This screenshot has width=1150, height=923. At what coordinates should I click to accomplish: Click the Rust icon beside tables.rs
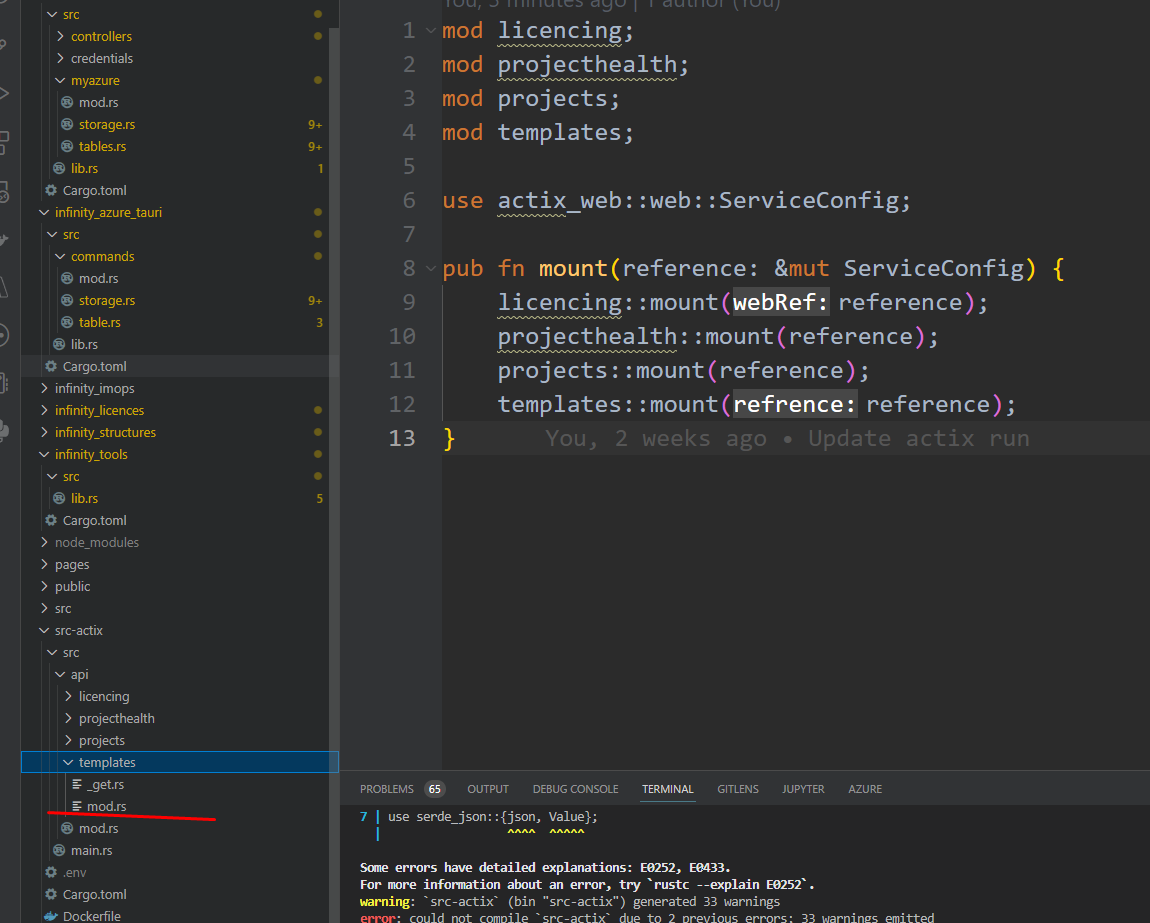[67, 146]
